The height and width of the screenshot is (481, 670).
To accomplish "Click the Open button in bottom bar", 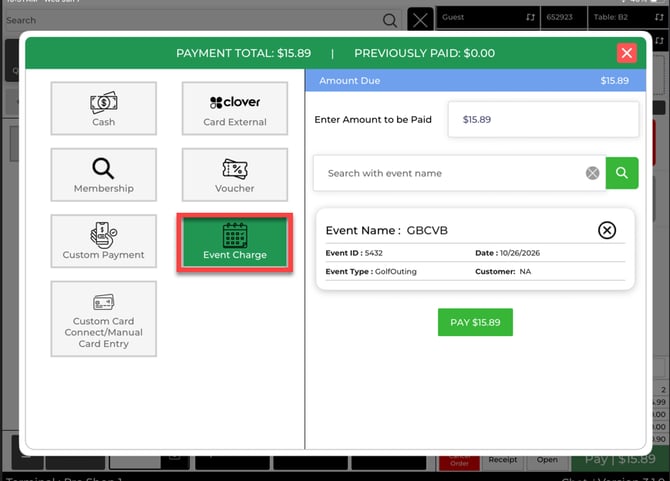I will point(547,460).
